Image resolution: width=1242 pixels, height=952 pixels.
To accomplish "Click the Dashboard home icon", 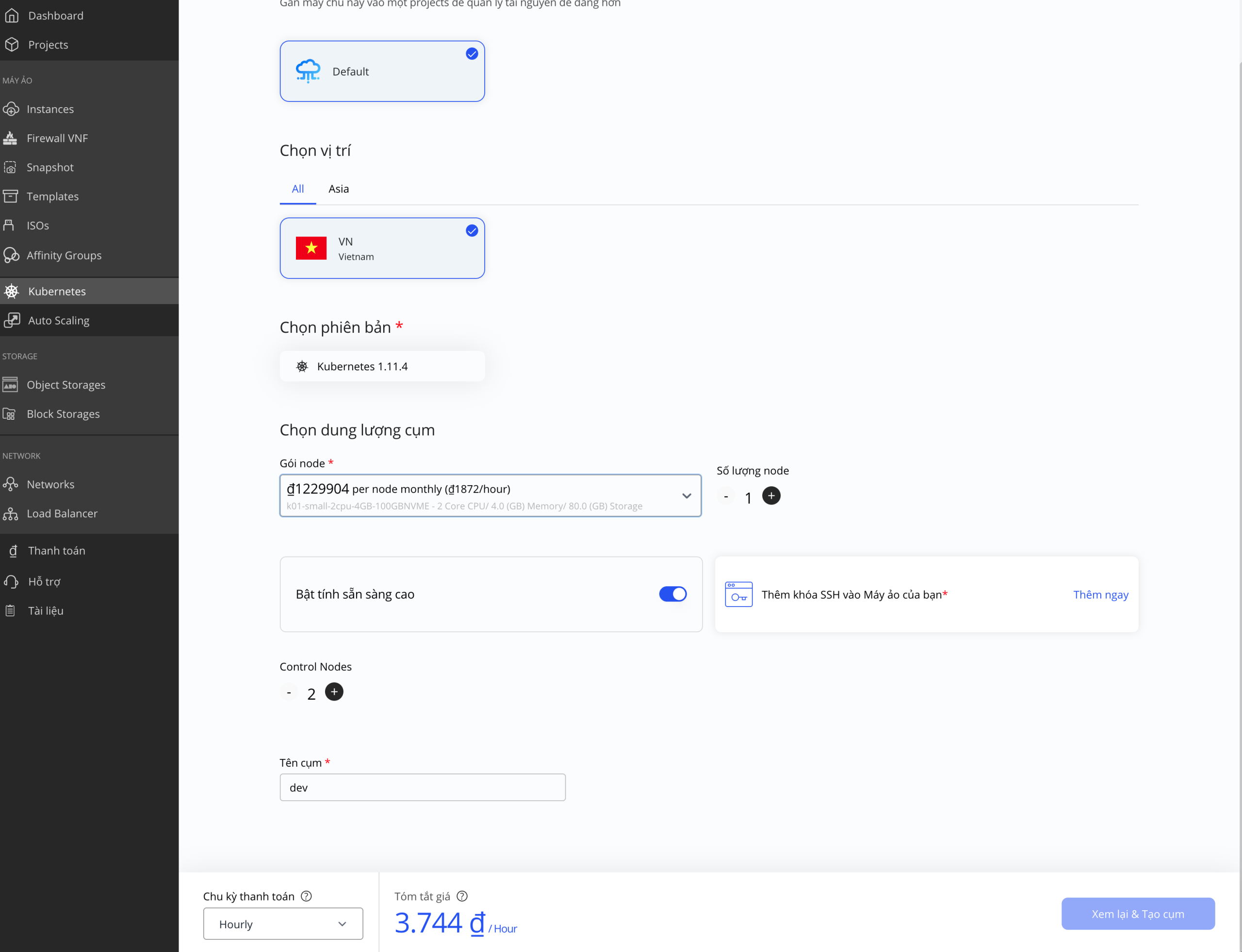I will pyautogui.click(x=12, y=16).
